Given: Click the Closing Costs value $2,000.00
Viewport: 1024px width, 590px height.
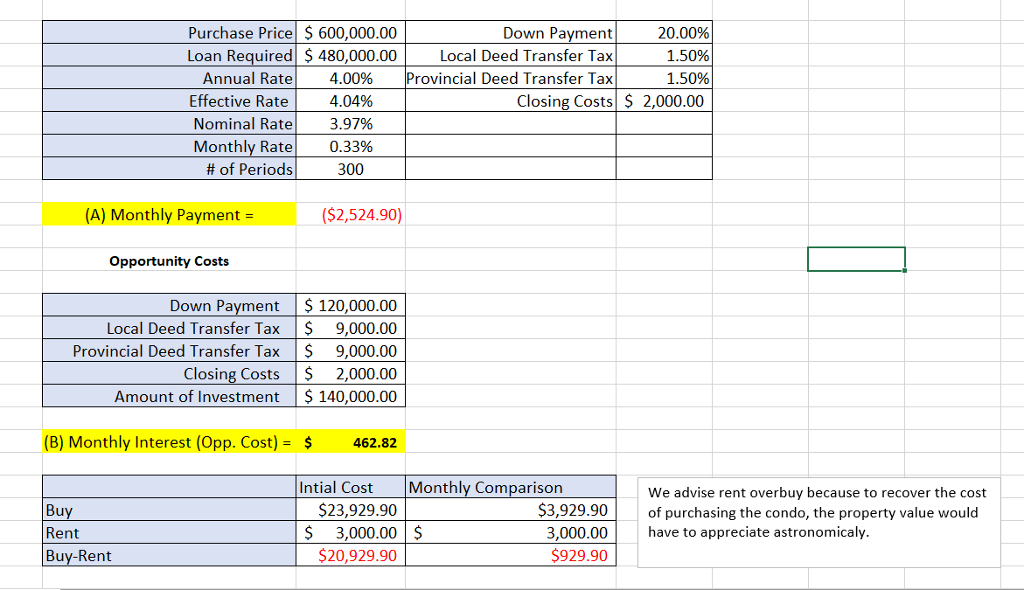Looking at the screenshot, I should point(664,101).
